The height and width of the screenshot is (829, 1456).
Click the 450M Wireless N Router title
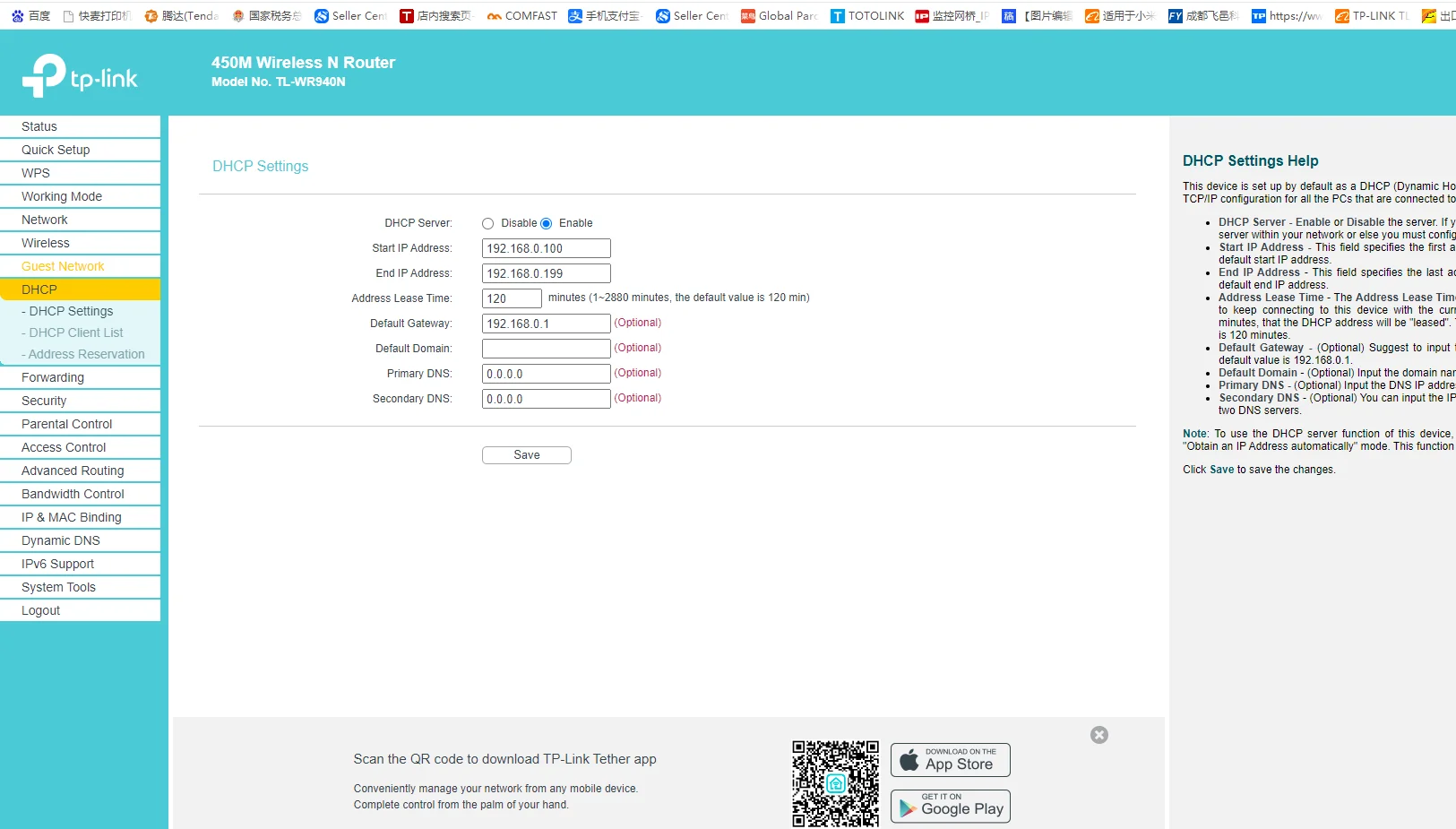point(304,63)
